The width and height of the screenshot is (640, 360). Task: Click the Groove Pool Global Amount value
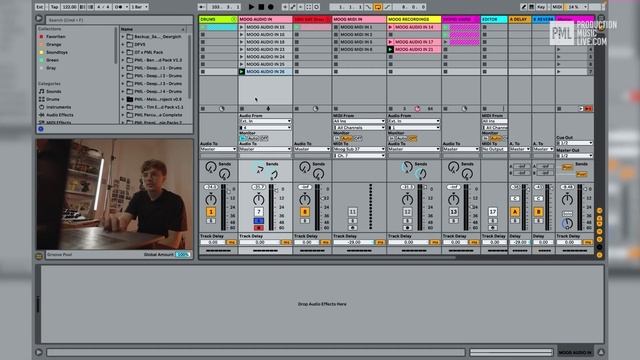[x=182, y=254]
